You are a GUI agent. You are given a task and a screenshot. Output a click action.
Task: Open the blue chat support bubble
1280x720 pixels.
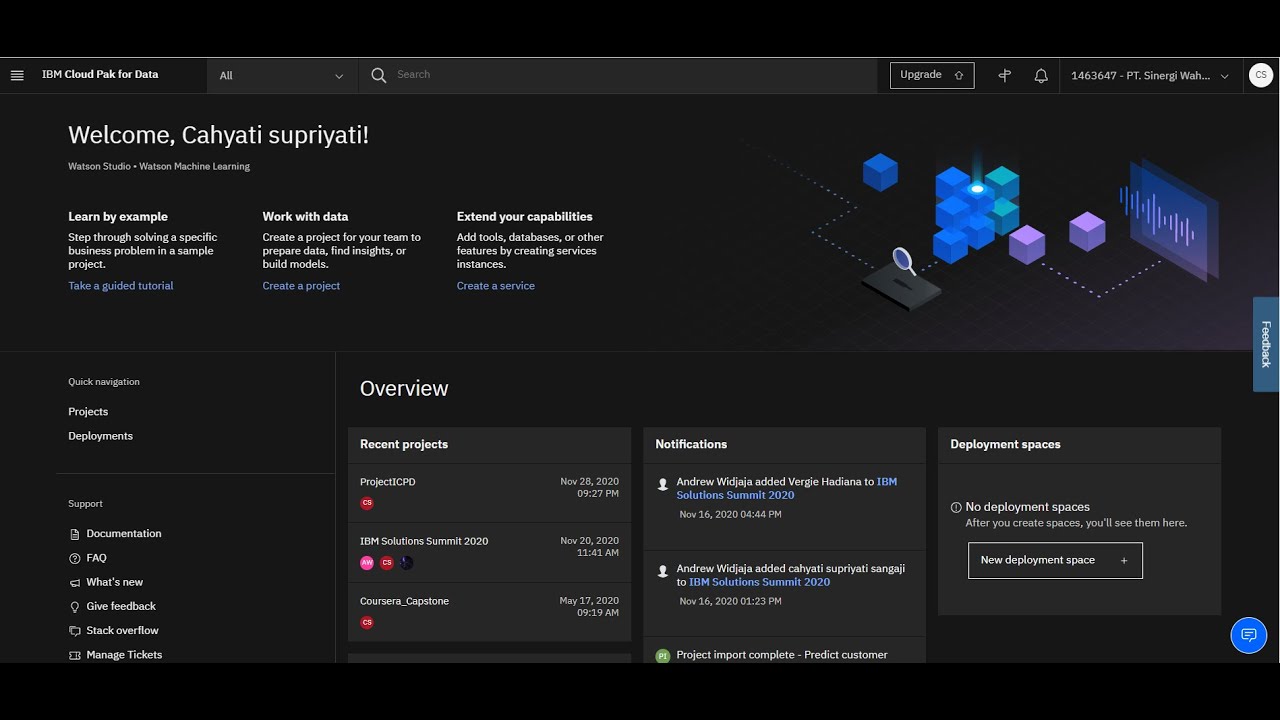click(x=1248, y=635)
